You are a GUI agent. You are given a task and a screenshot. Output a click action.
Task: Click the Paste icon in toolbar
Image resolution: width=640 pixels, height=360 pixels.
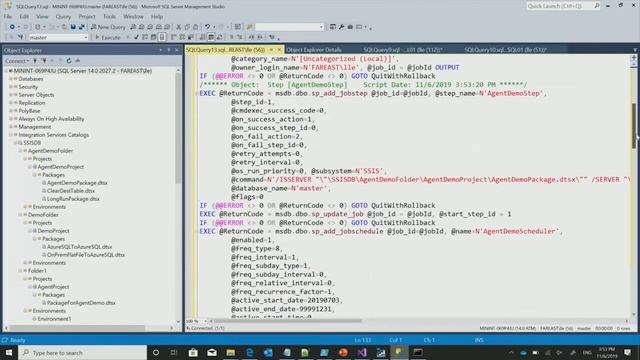(196, 27)
